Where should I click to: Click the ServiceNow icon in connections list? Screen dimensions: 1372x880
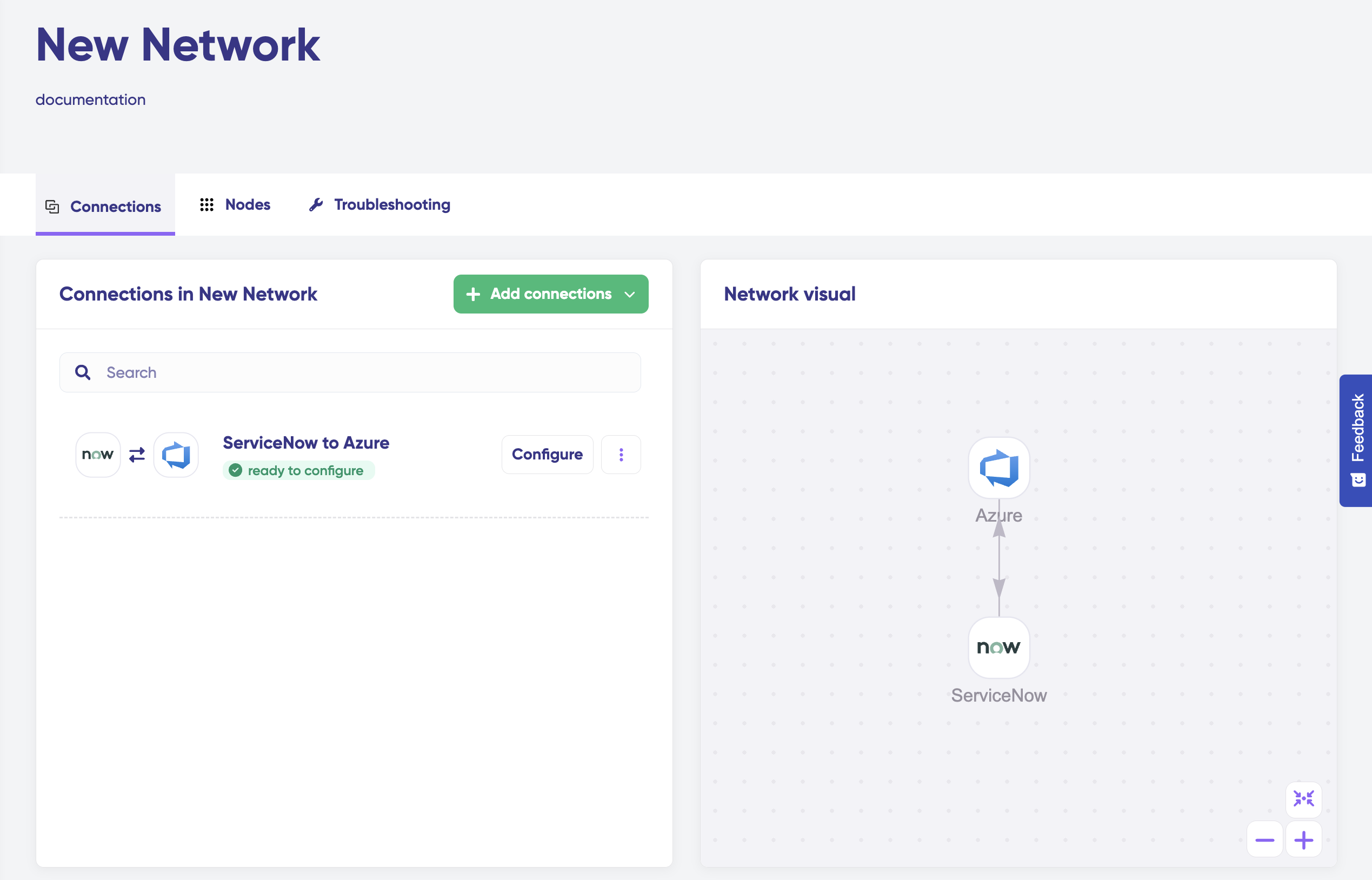pos(98,455)
